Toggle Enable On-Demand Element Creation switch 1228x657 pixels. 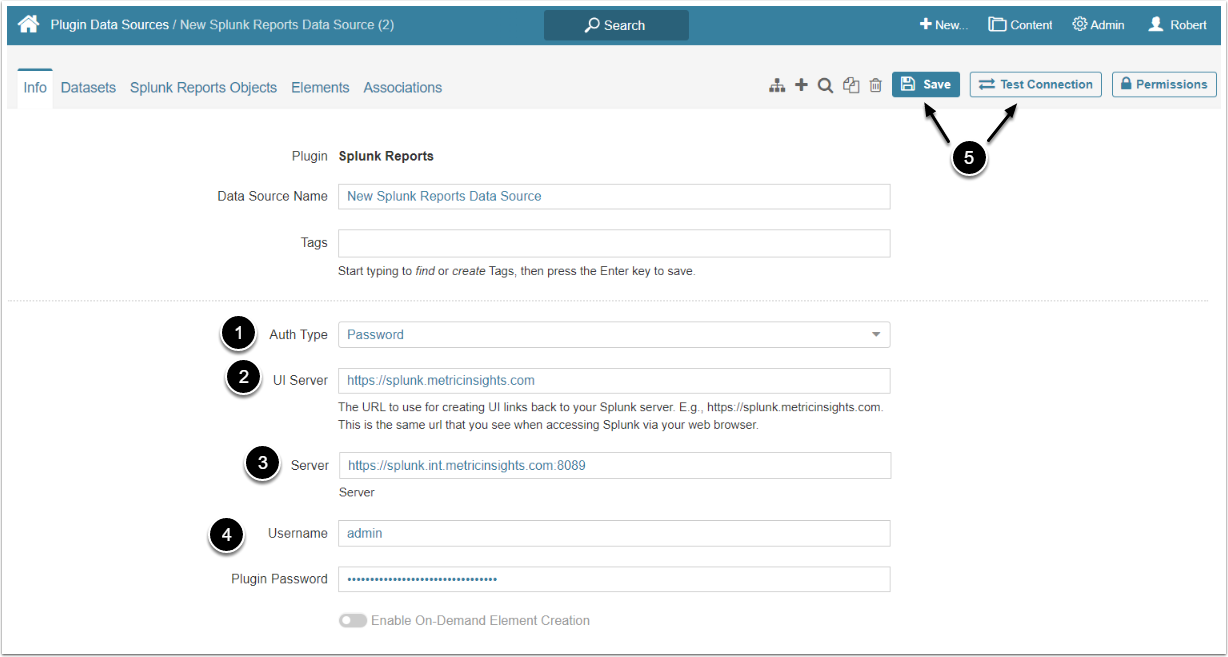(x=352, y=621)
